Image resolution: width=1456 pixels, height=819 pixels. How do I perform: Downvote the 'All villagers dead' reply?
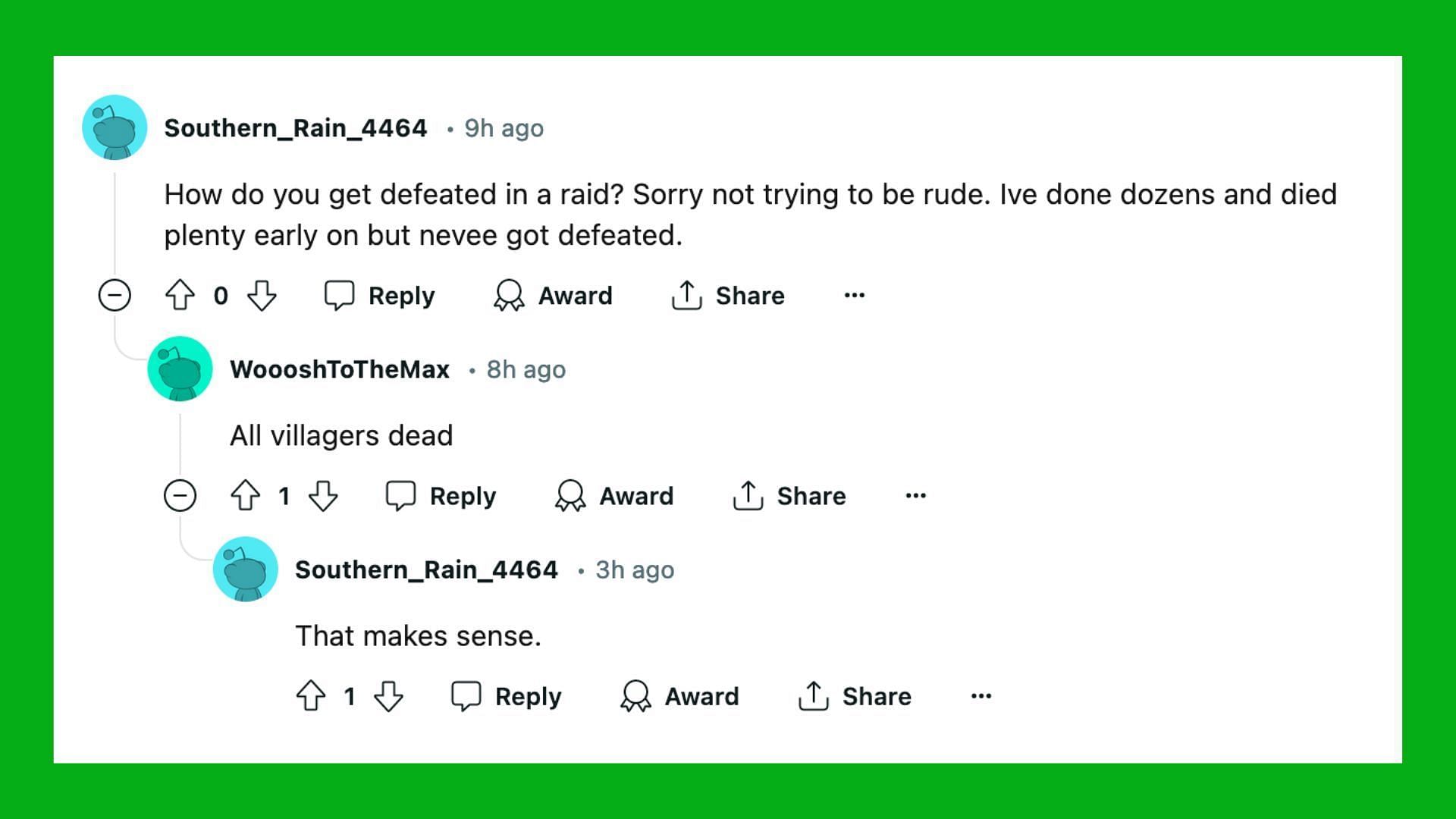323,496
